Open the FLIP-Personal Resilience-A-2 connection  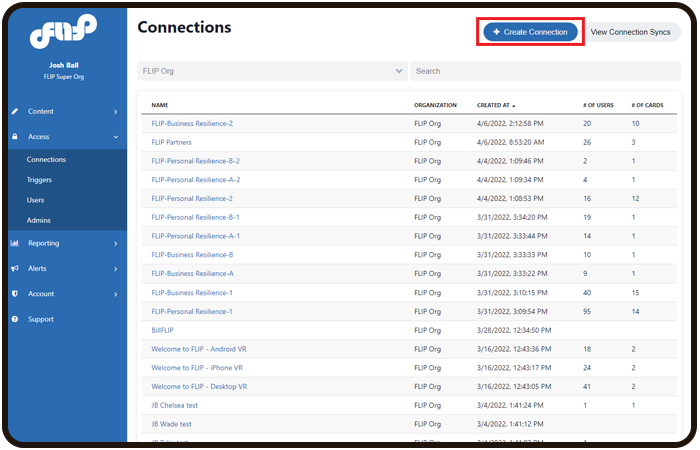tap(196, 179)
